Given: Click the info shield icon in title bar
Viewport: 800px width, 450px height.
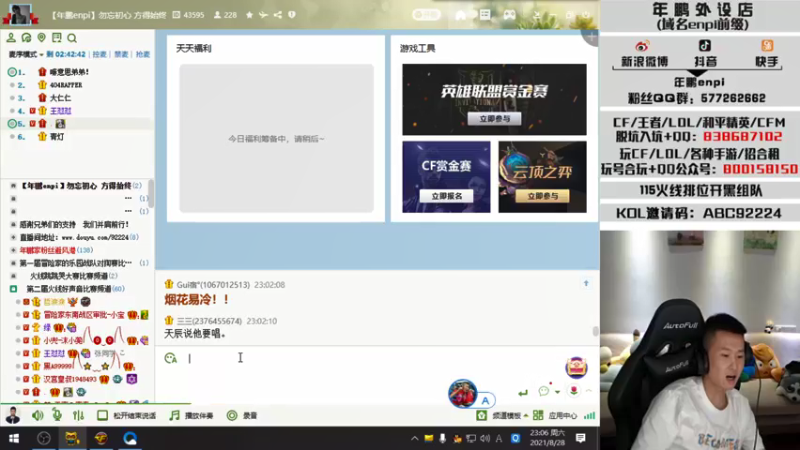Looking at the screenshot, I should point(292,15).
